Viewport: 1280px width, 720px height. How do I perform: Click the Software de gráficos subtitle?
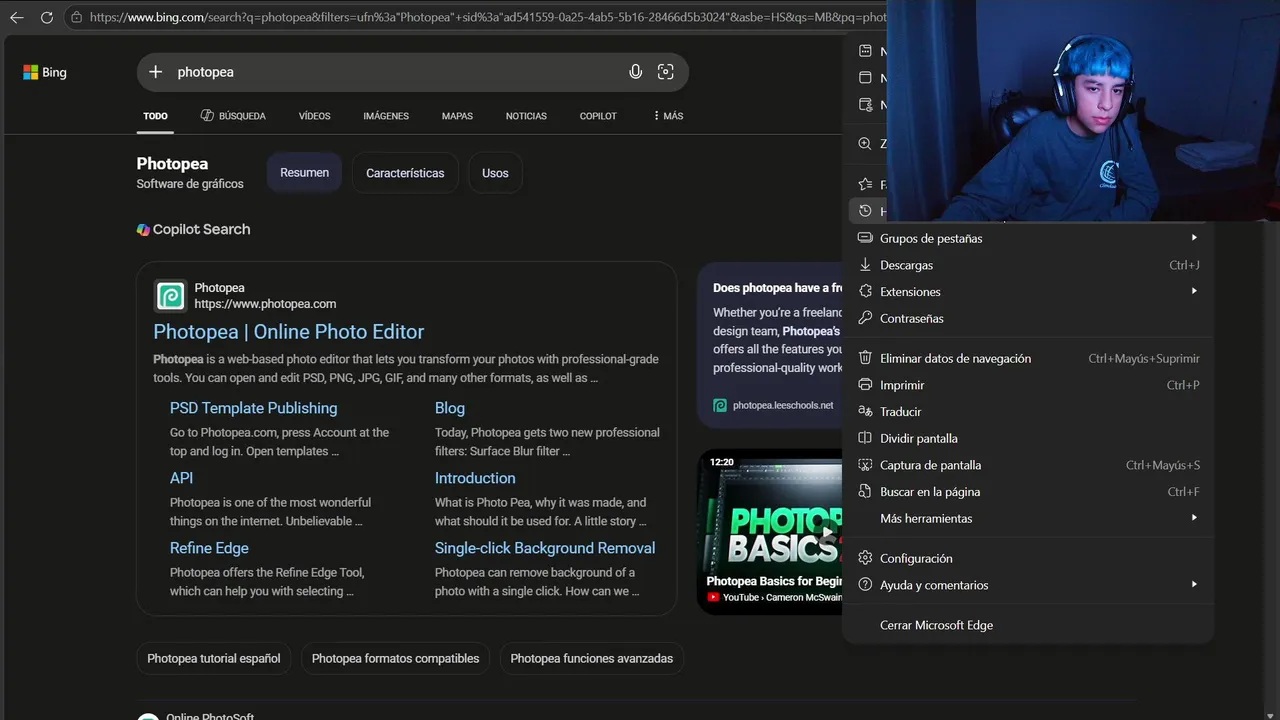(x=190, y=184)
